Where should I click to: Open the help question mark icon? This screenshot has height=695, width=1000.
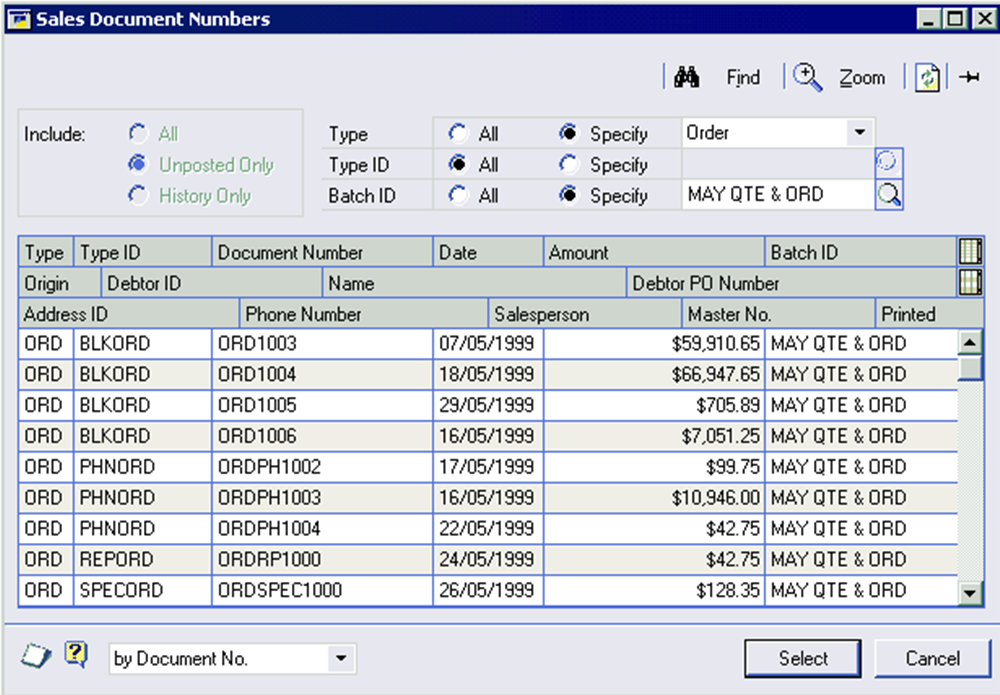(76, 655)
